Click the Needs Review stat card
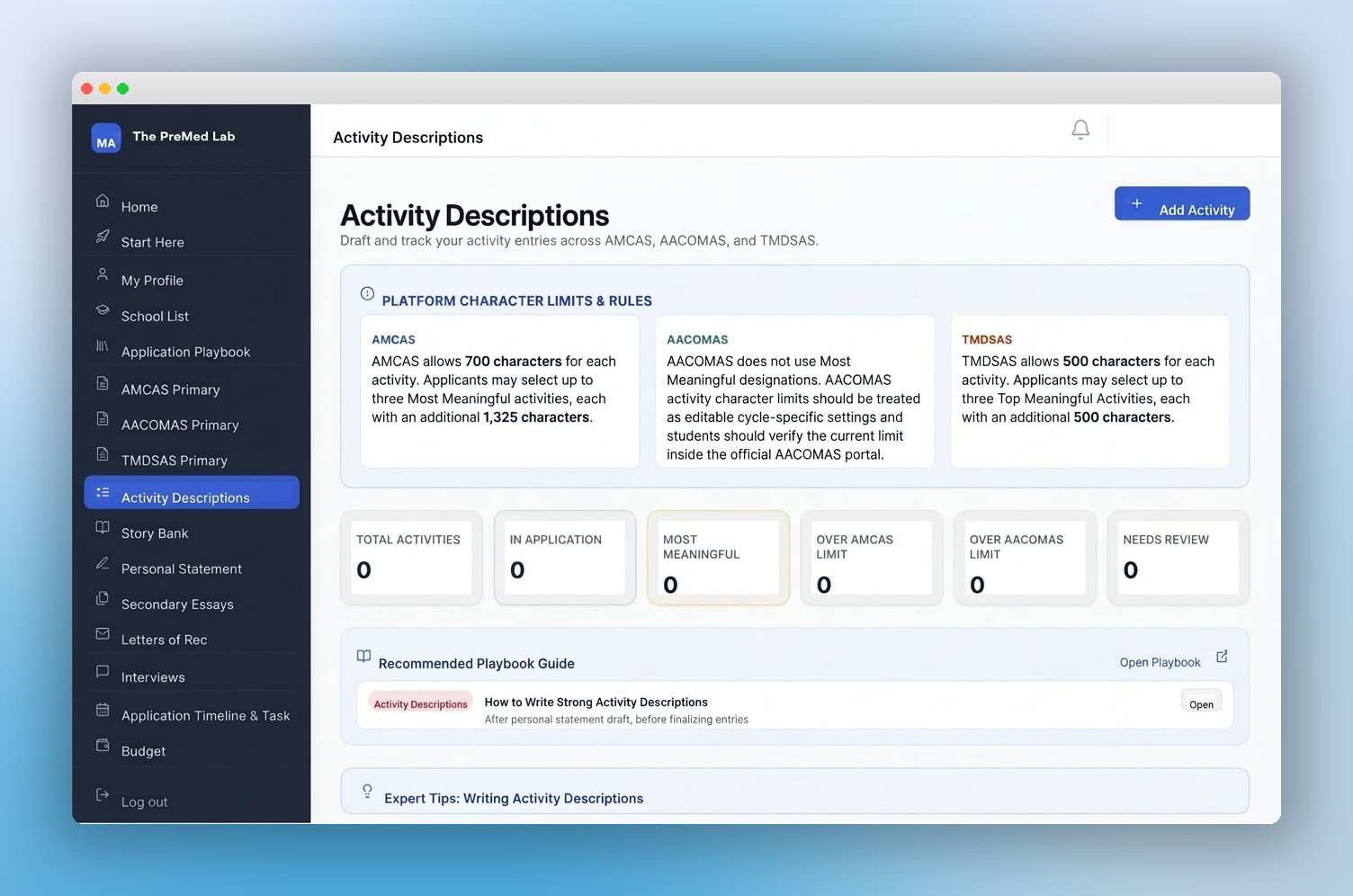 [1178, 558]
